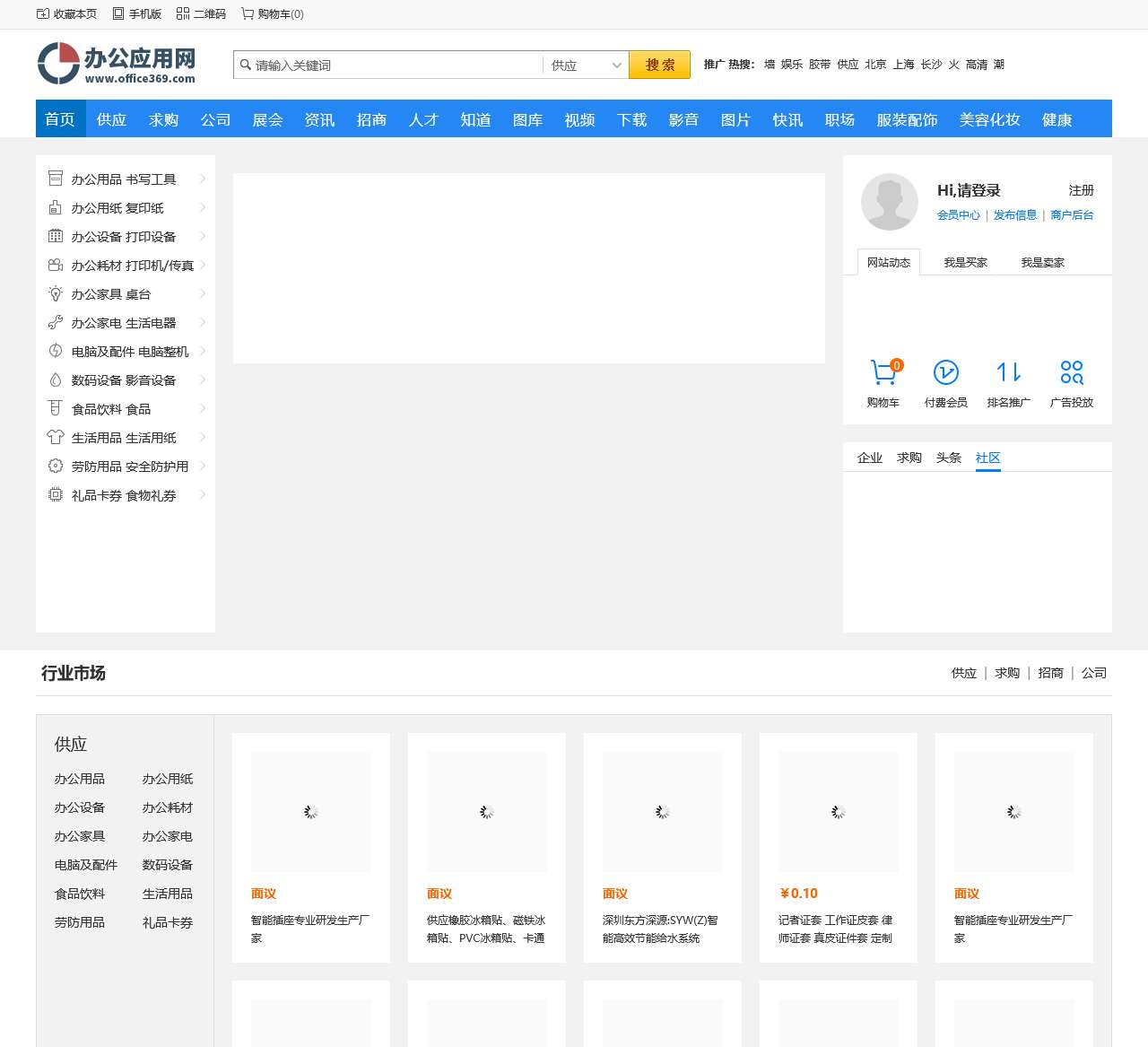This screenshot has width=1148, height=1047.
Task: Click the magnifier icon in search box
Action: point(245,65)
